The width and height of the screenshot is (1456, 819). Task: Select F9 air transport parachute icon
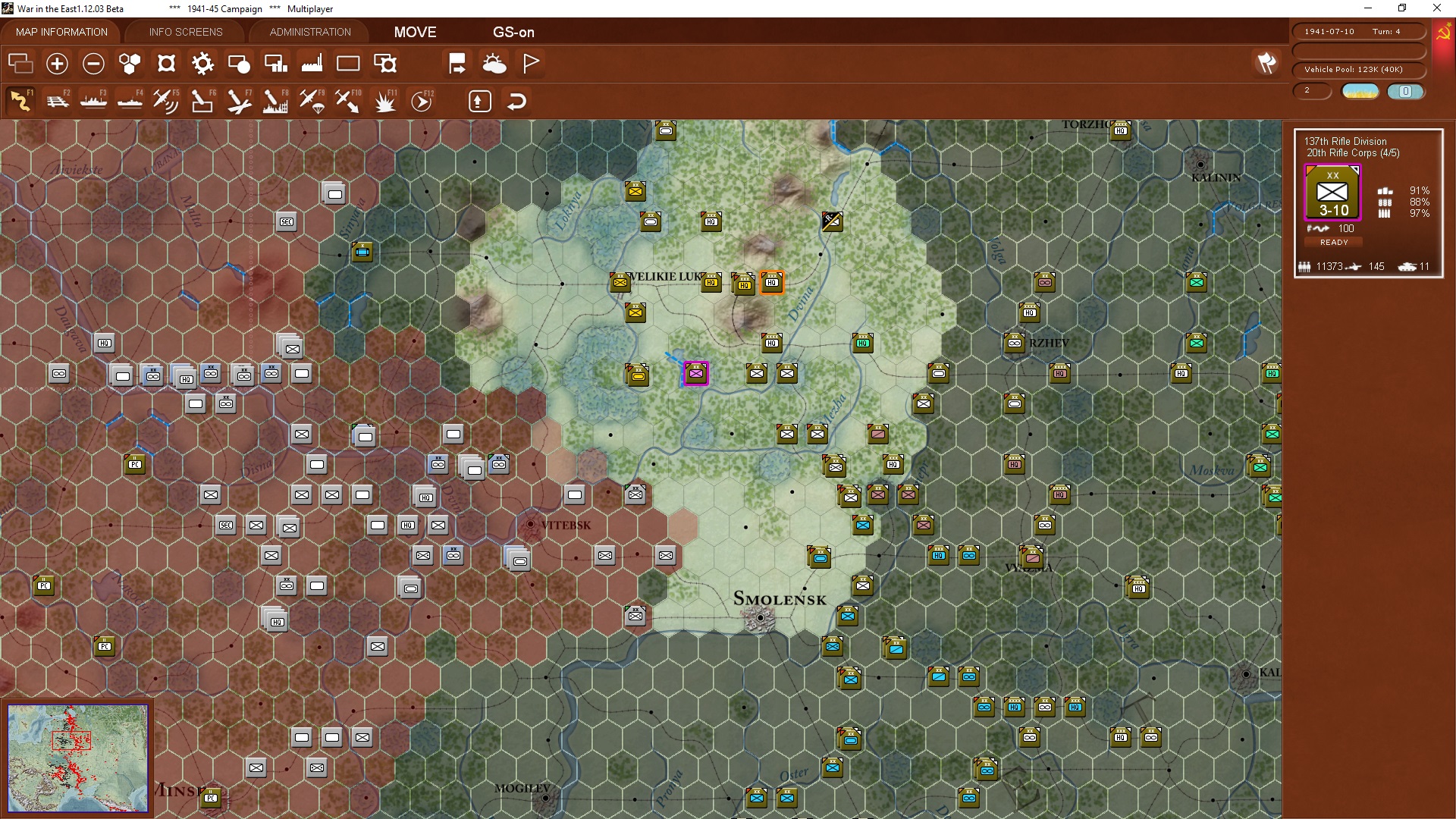coord(312,101)
